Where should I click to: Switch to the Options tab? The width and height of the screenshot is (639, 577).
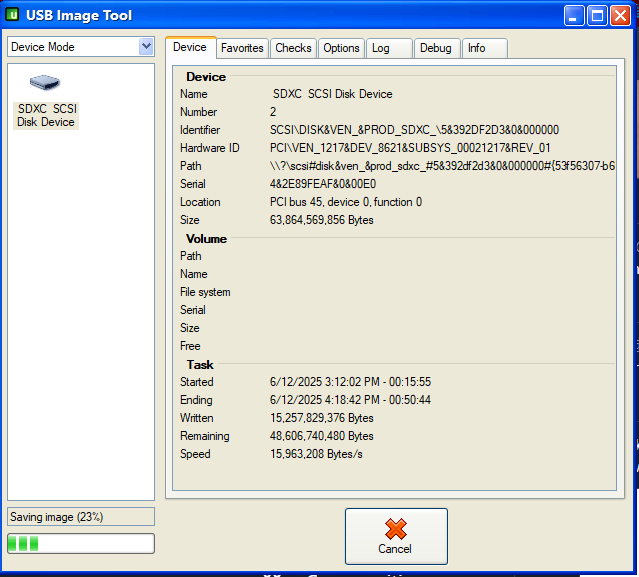click(x=341, y=48)
